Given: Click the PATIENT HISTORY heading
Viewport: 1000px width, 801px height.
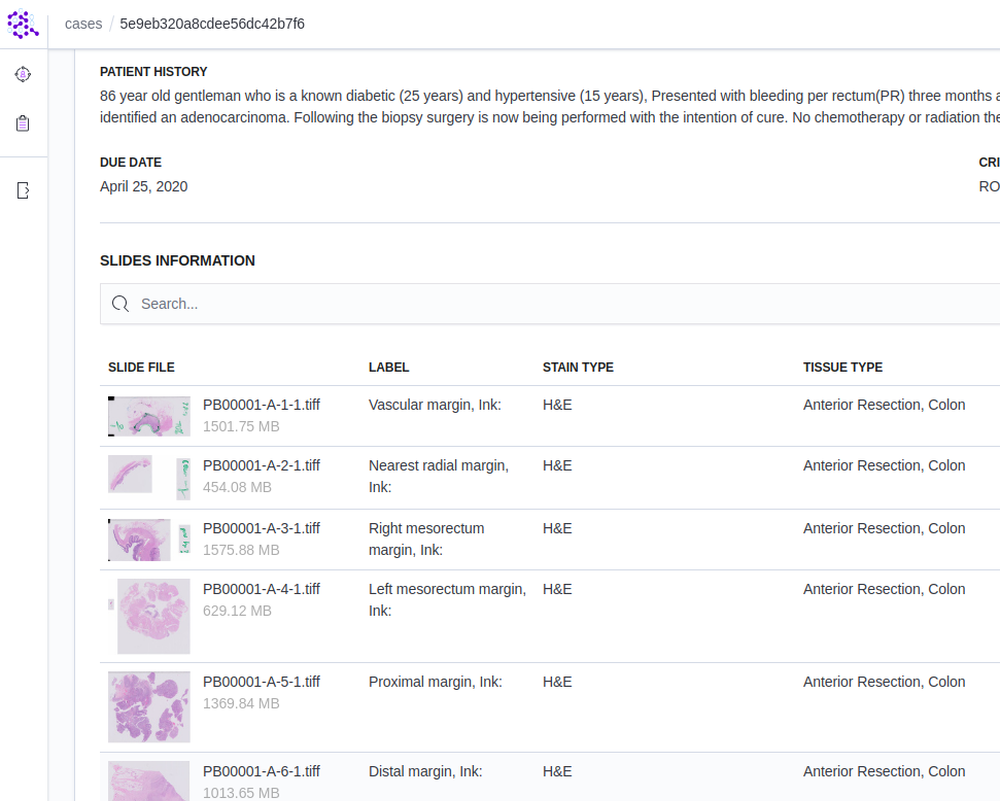Looking at the screenshot, I should click(154, 71).
